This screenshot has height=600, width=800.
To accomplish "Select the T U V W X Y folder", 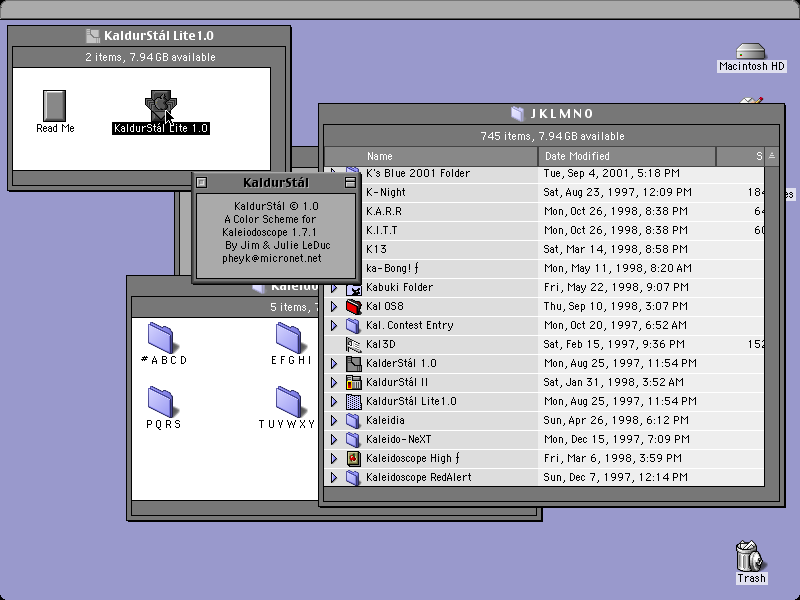I will coord(289,402).
